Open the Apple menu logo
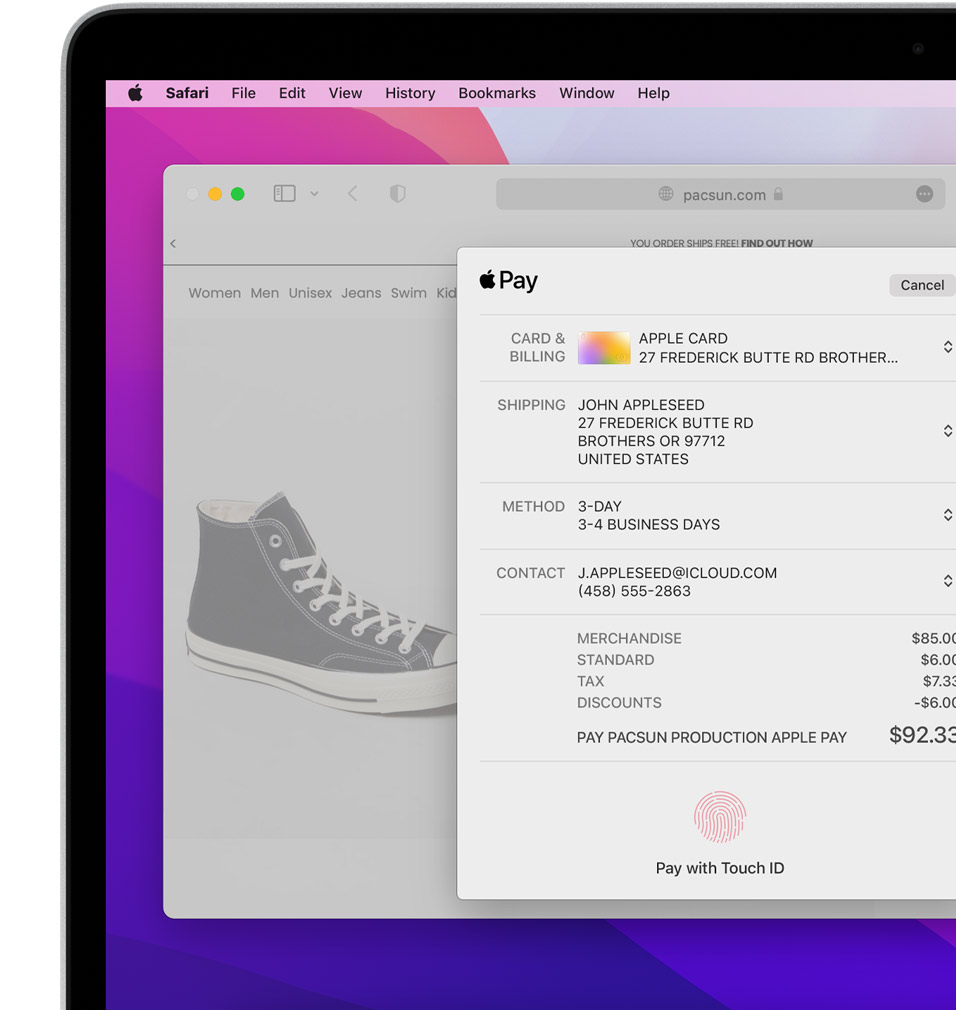The height and width of the screenshot is (1010, 956). tap(135, 93)
